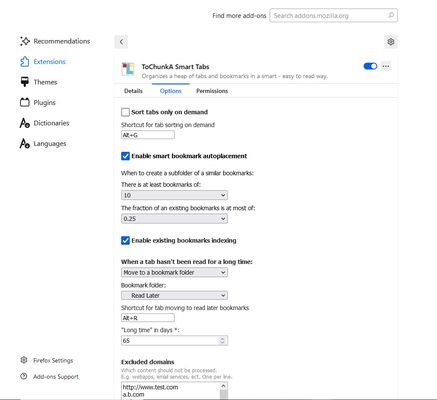Switch to the Permissions tab
This screenshot has width=437, height=400.
point(212,91)
